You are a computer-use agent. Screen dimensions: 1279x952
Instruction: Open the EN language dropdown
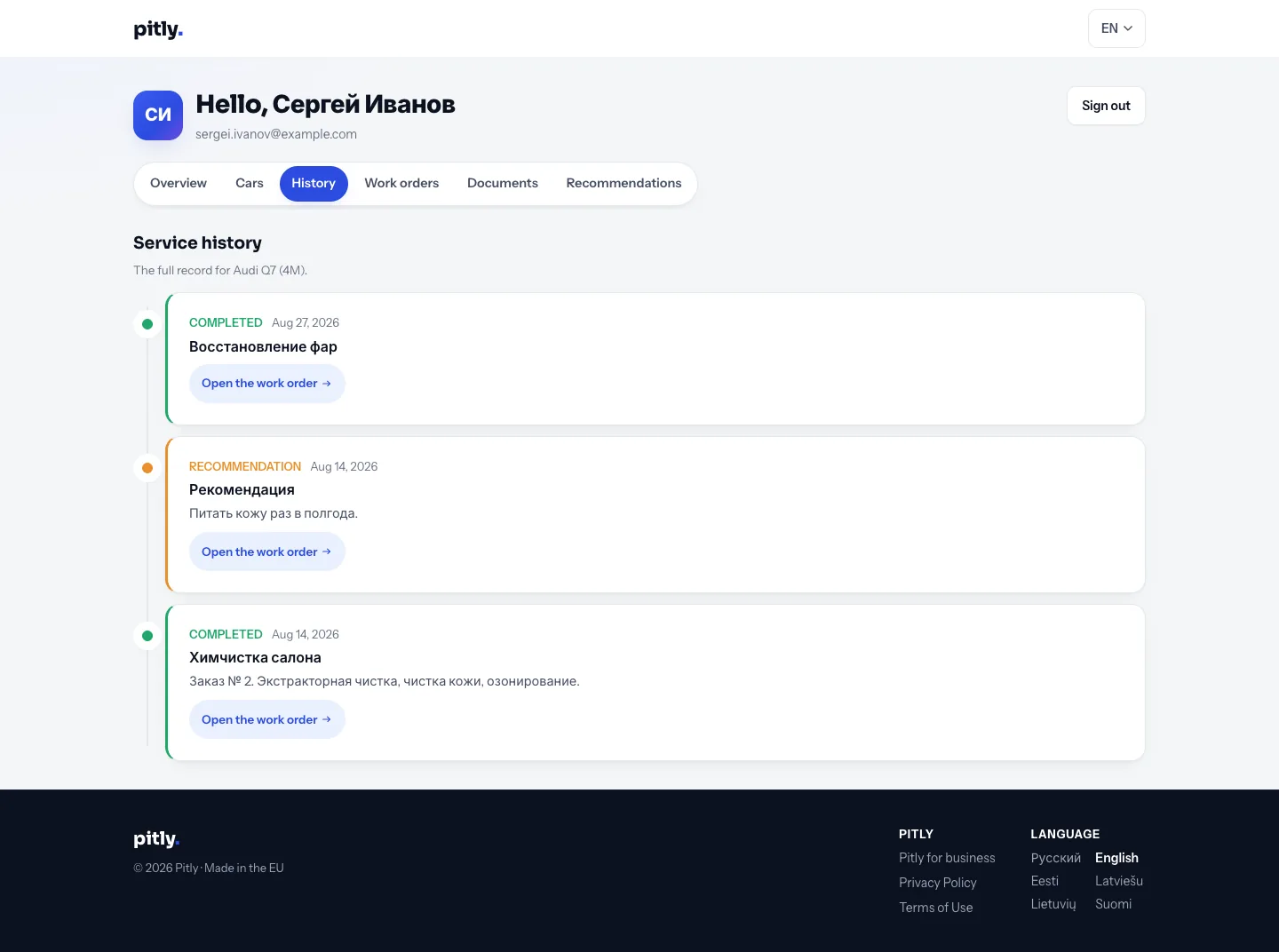1116,28
